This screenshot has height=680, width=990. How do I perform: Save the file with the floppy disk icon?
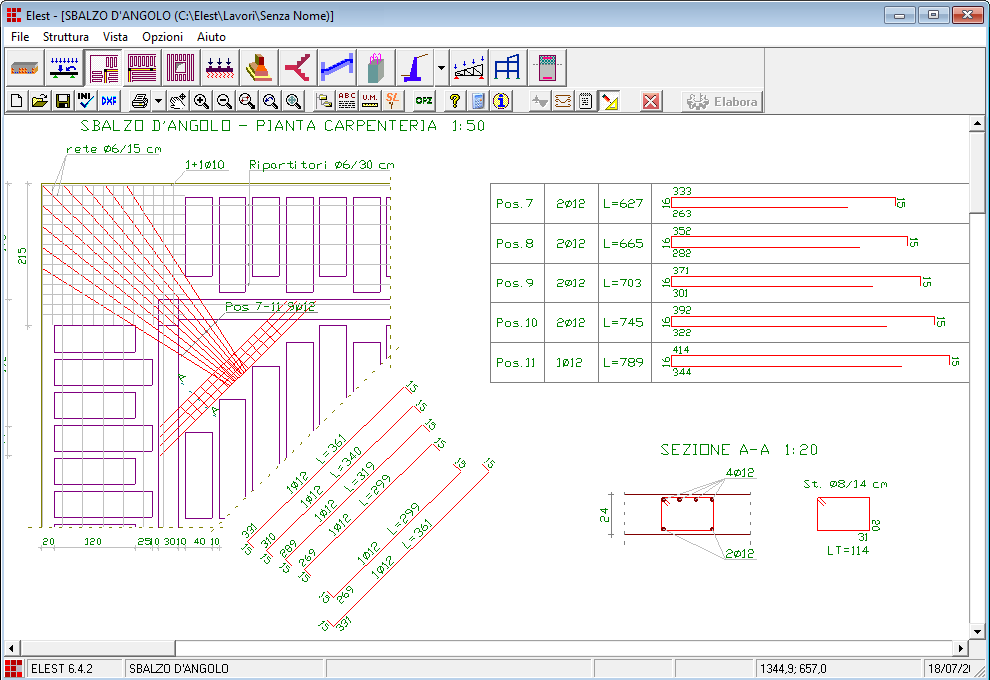tap(62, 101)
